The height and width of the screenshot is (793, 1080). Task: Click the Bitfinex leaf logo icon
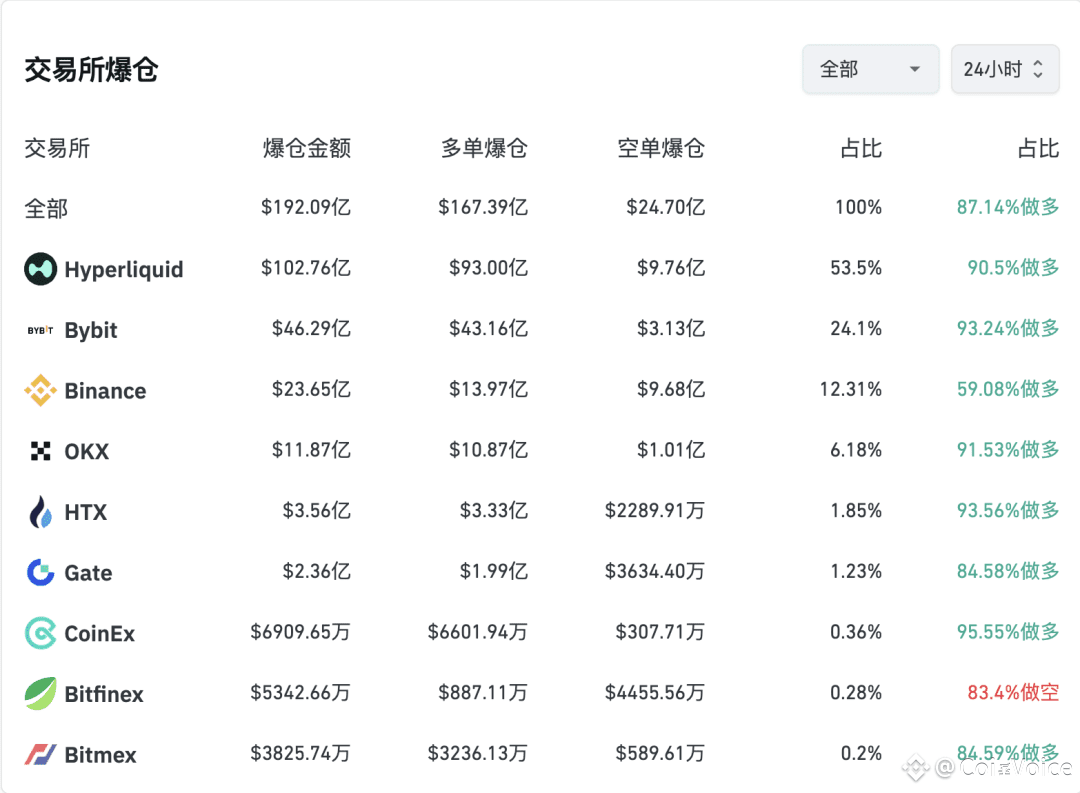click(41, 694)
